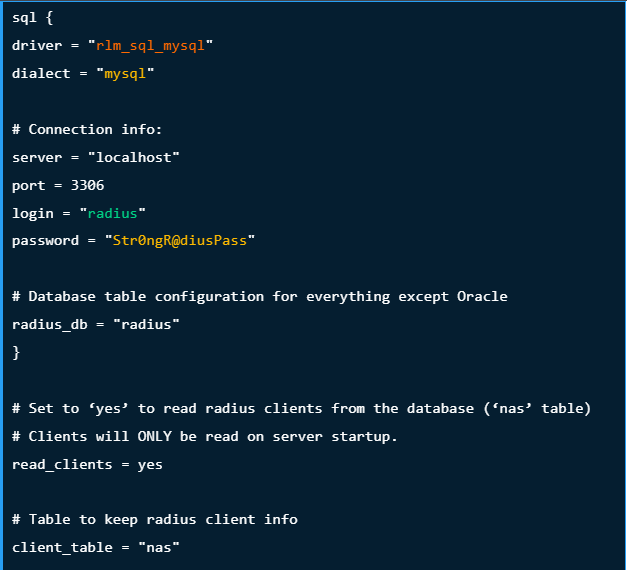Click the read_clients yes value

click(150, 465)
